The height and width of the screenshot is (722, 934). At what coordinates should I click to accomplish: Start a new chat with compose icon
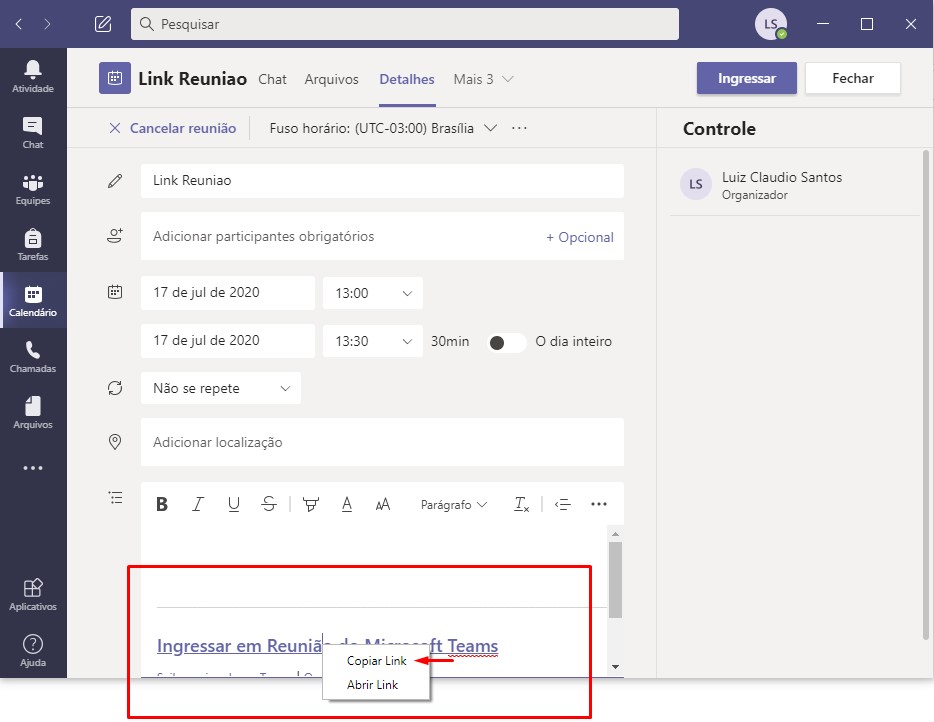click(103, 24)
